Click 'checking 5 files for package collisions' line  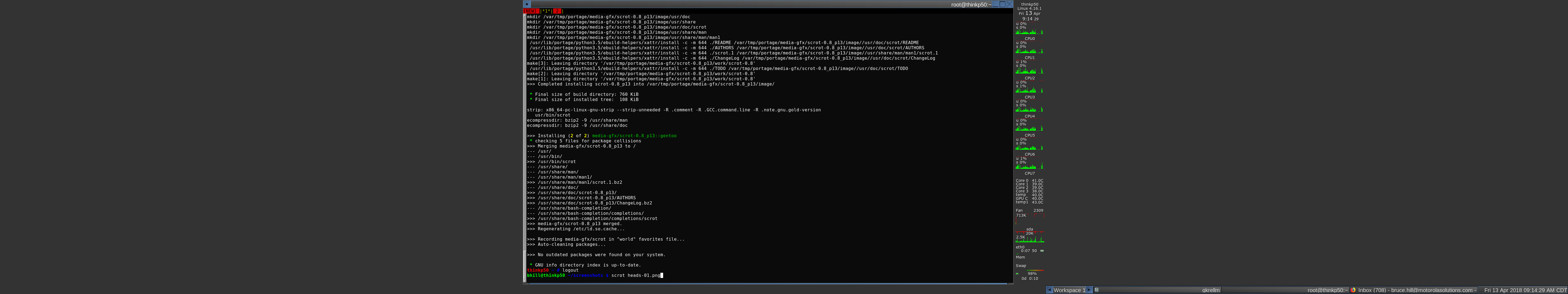[585, 141]
